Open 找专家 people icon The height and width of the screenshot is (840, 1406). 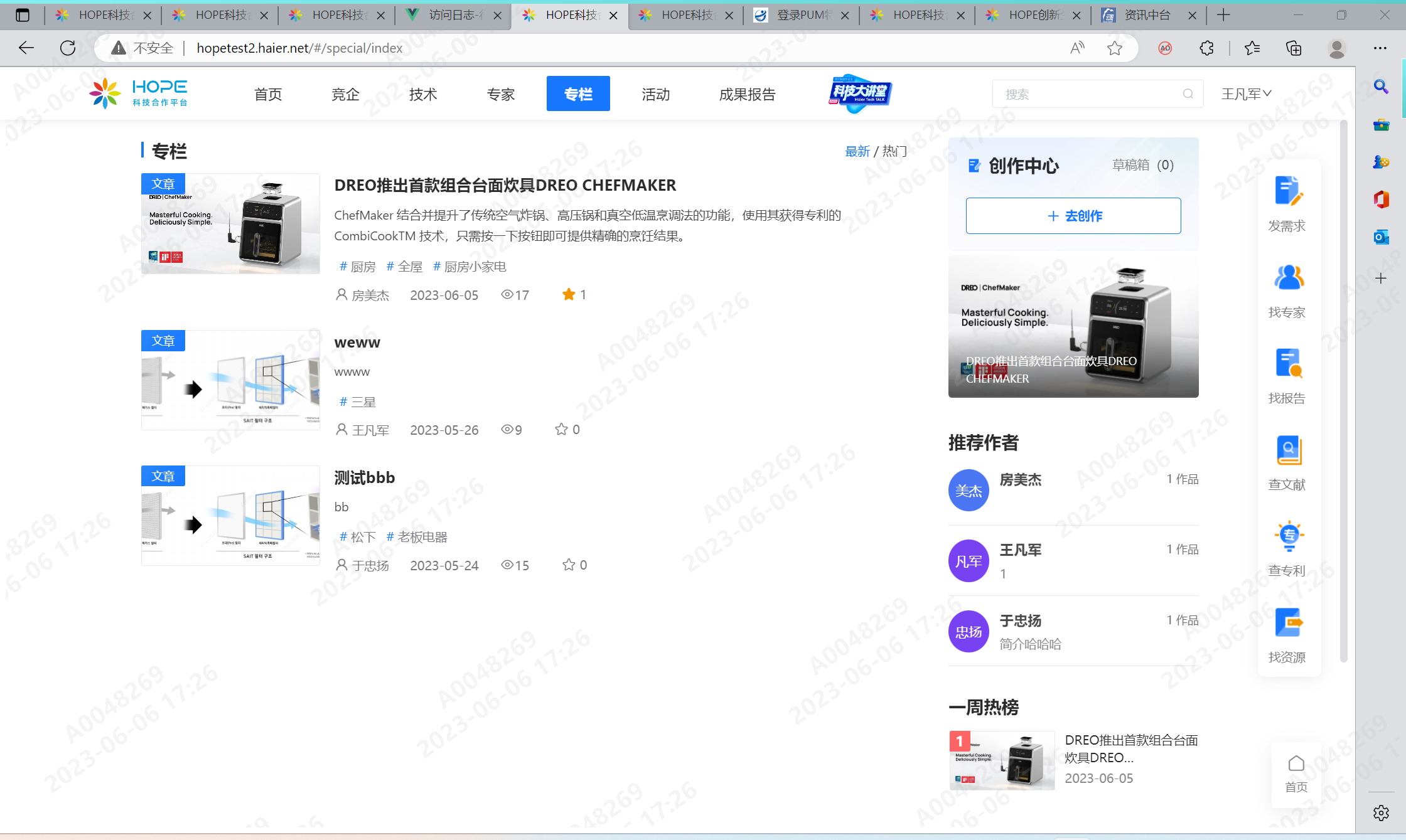coord(1289,277)
